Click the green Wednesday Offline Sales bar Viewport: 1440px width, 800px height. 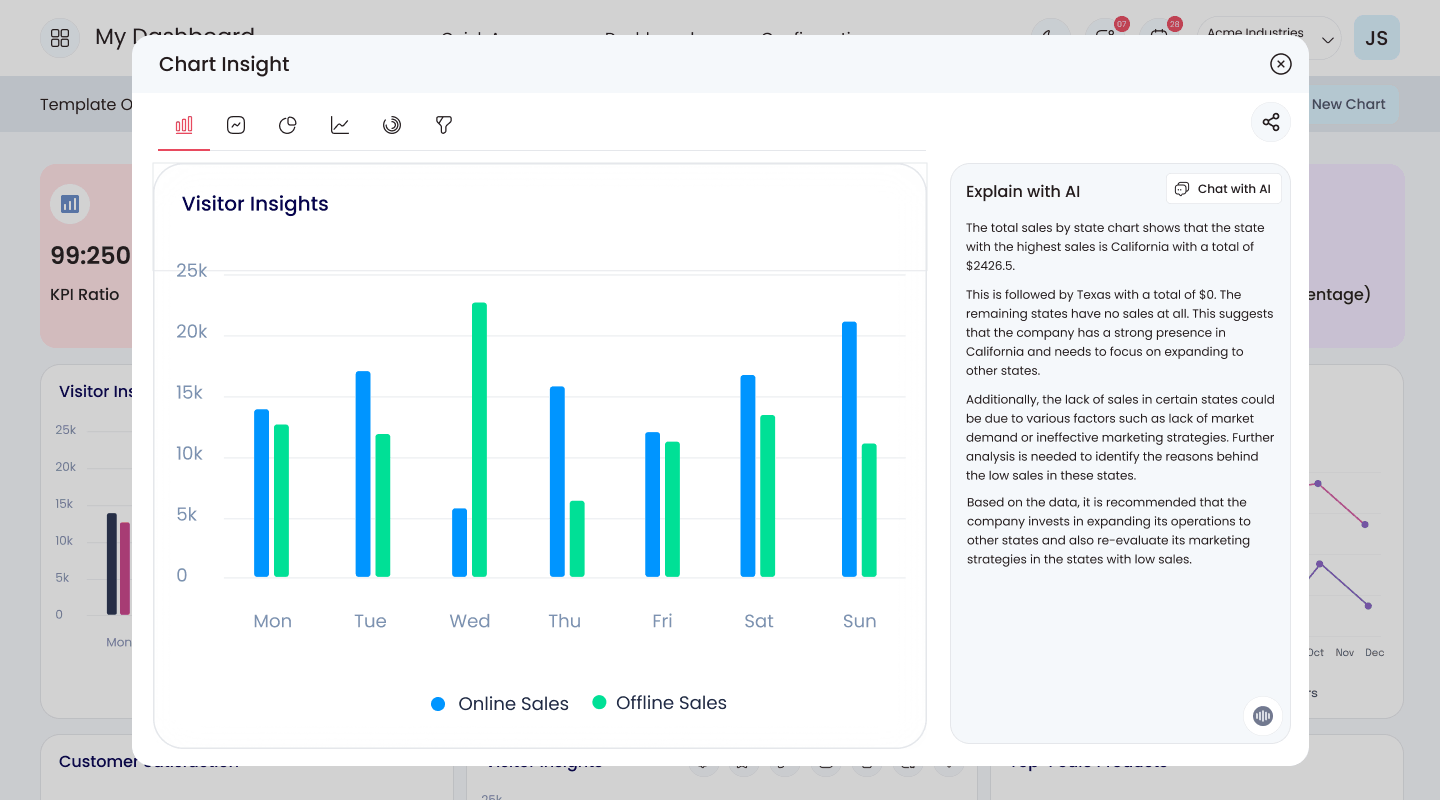479,440
